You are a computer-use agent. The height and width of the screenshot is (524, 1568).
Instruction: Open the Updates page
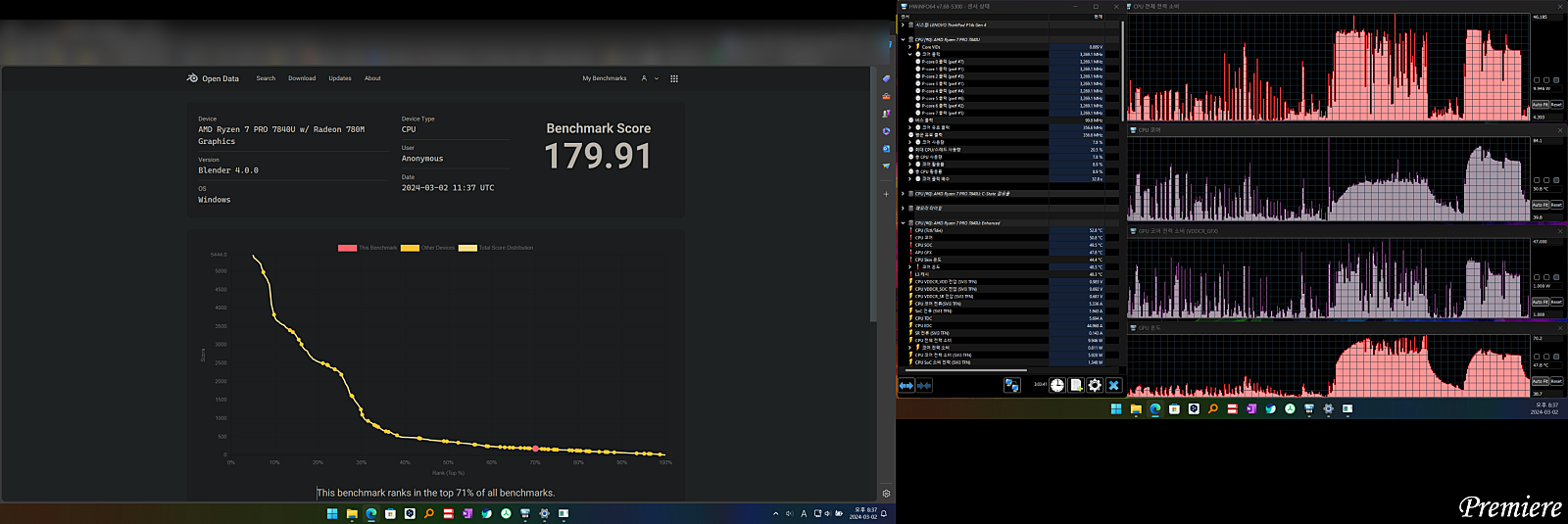[340, 78]
